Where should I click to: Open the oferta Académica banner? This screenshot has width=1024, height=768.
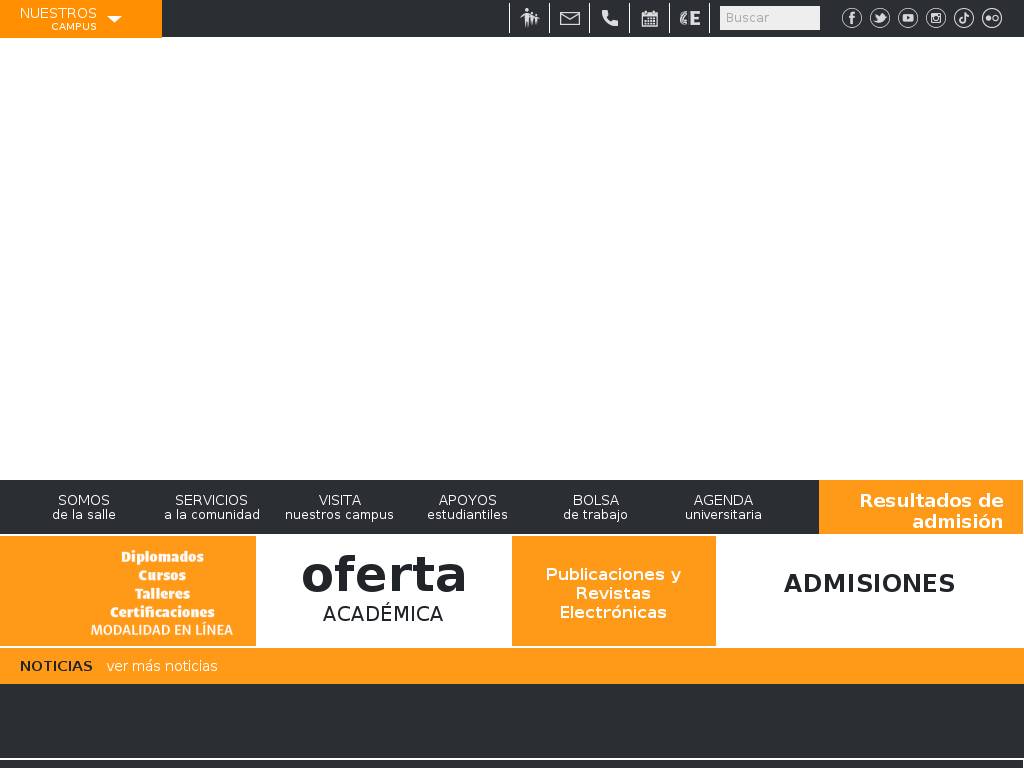click(x=383, y=590)
